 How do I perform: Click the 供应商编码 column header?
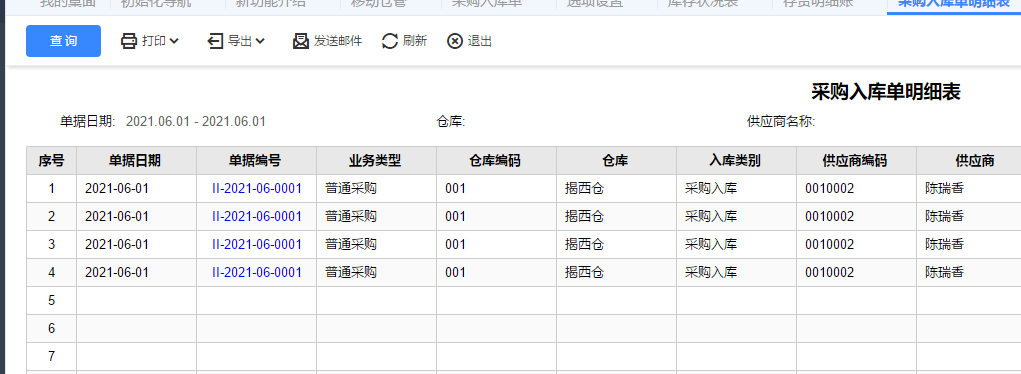click(x=856, y=161)
